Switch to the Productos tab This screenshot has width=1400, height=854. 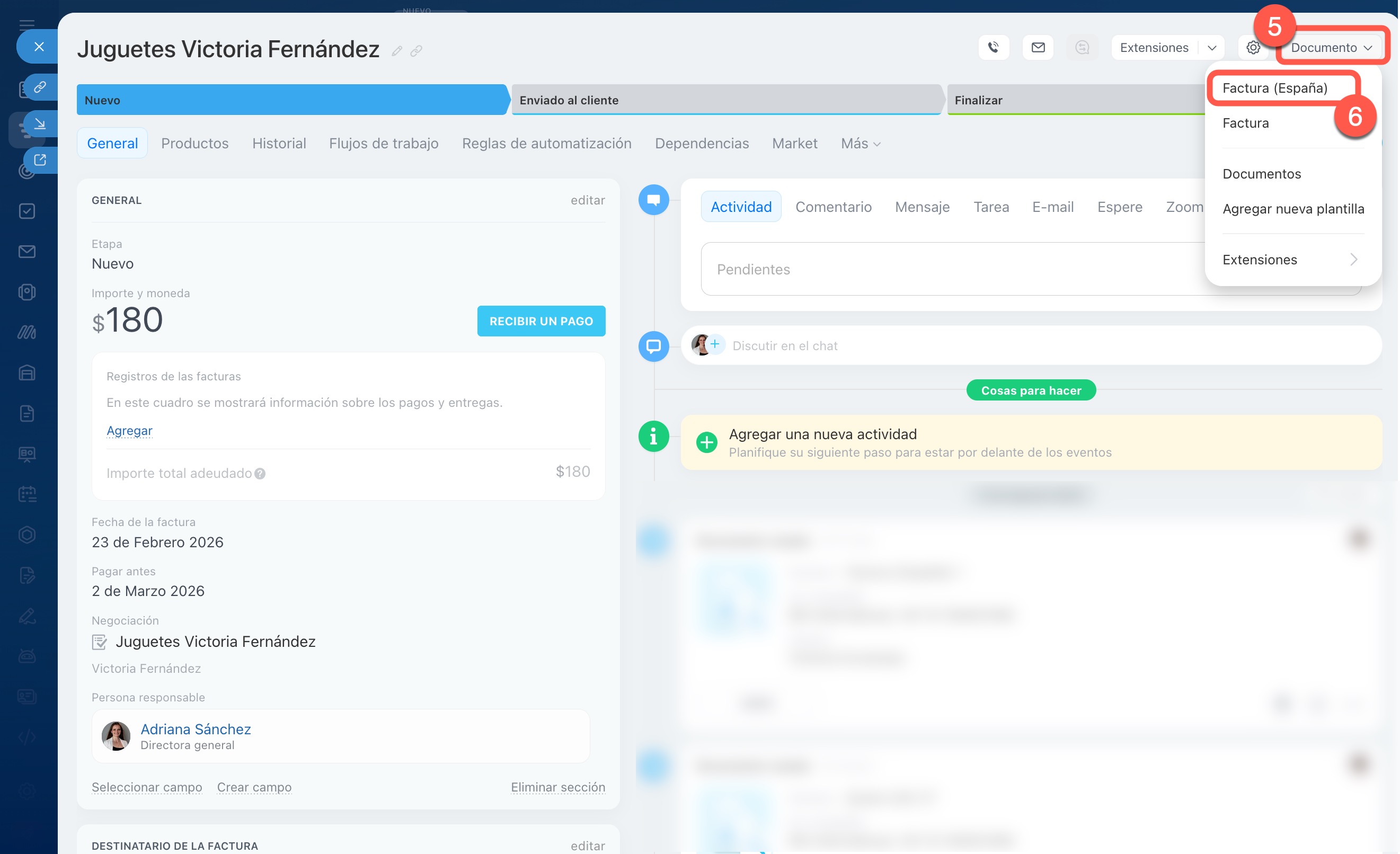(x=195, y=143)
